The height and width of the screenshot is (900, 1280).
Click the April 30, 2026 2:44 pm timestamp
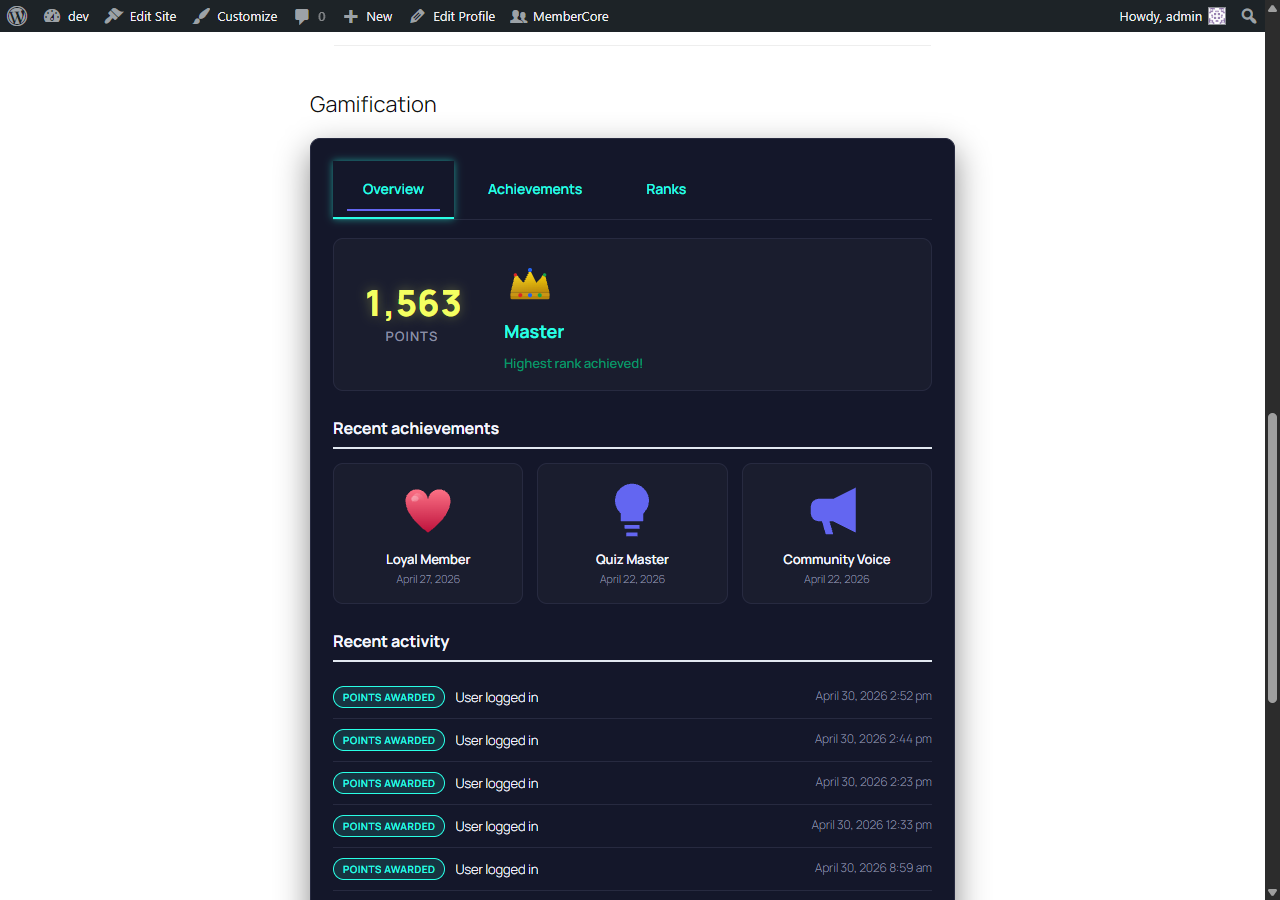873,739
